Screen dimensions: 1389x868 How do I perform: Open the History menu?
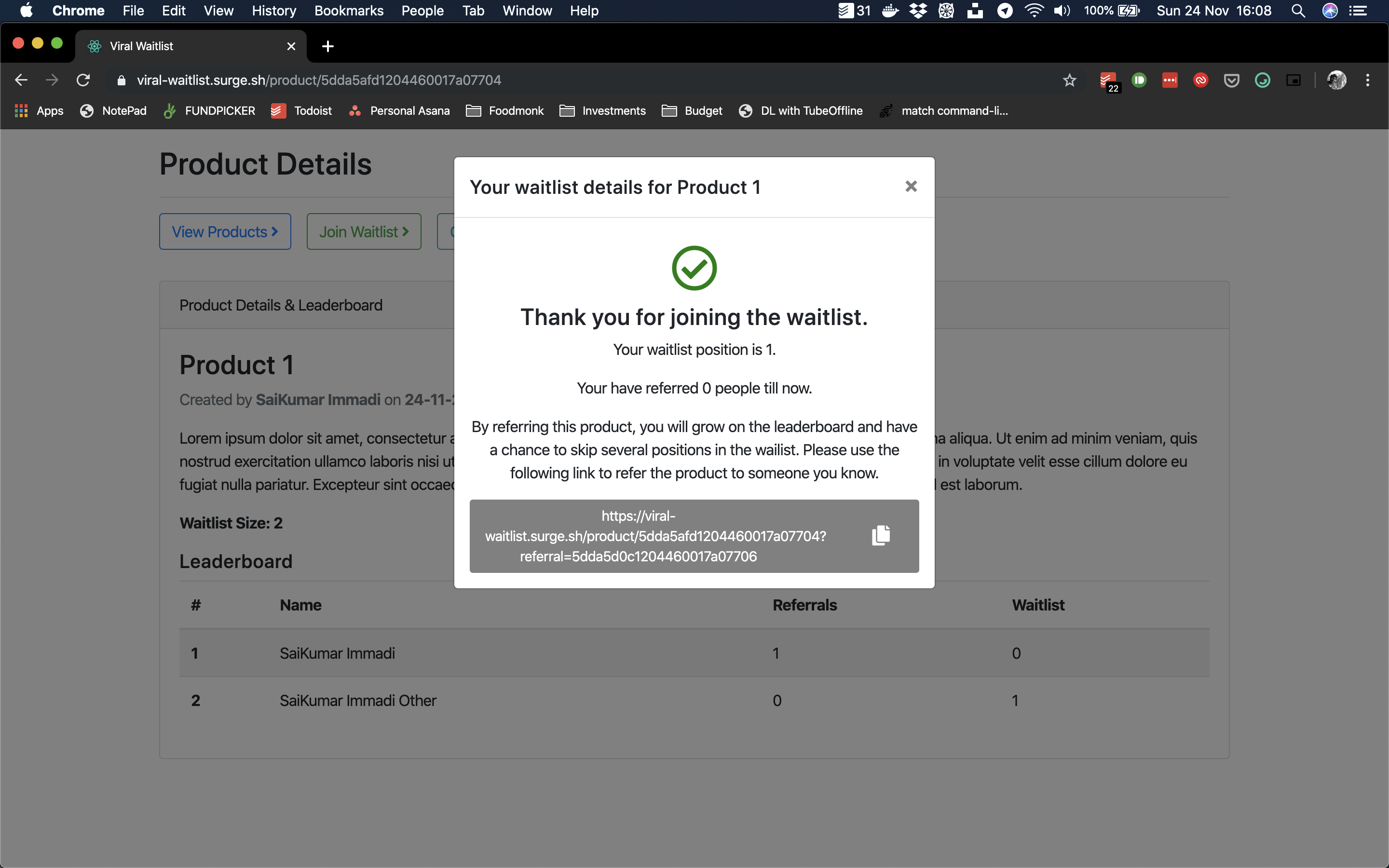(274, 11)
